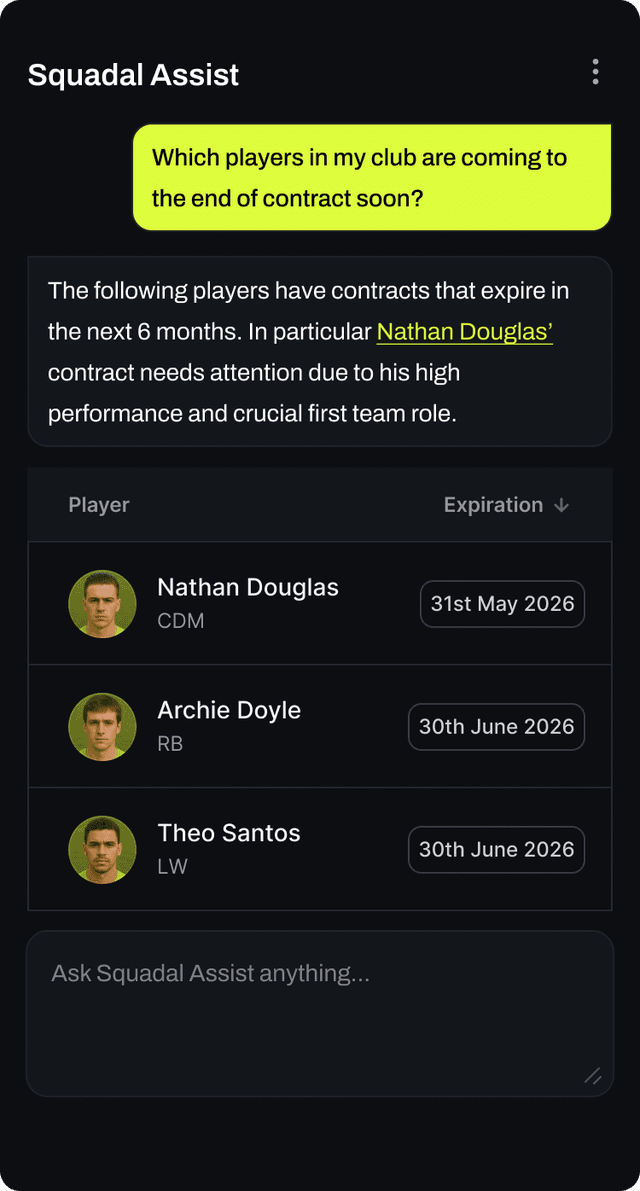Click the RB position label

pos(169,744)
